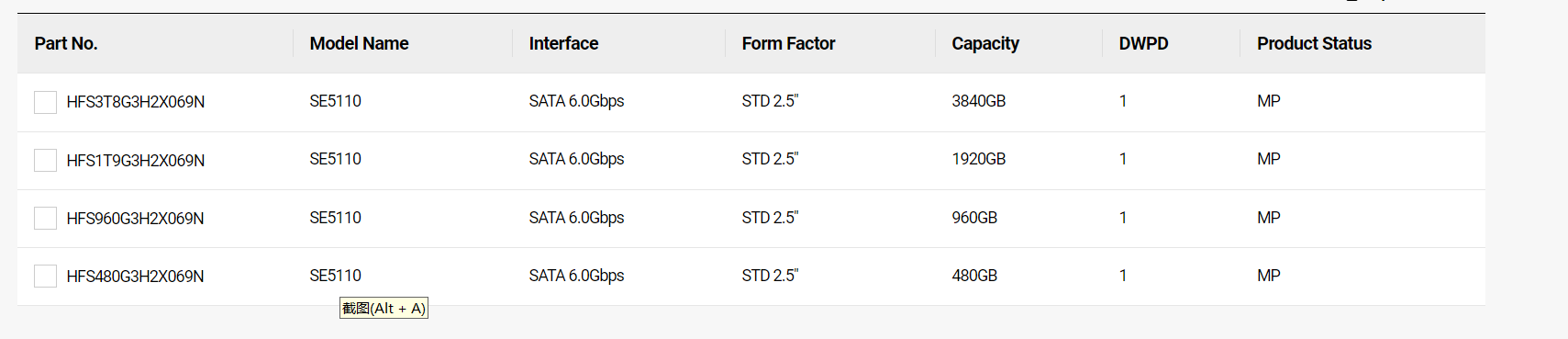Click the Part No. column header
Viewport: 1568px width, 339px height.
point(66,43)
